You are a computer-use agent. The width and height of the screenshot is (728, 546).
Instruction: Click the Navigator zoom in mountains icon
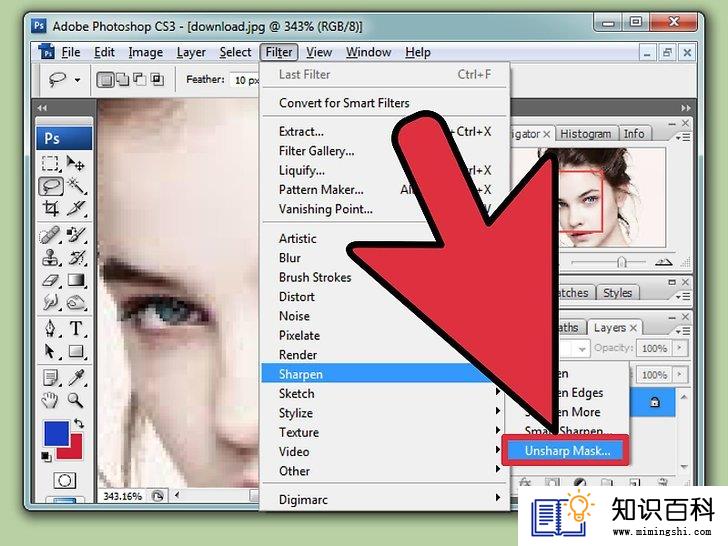click(x=663, y=262)
